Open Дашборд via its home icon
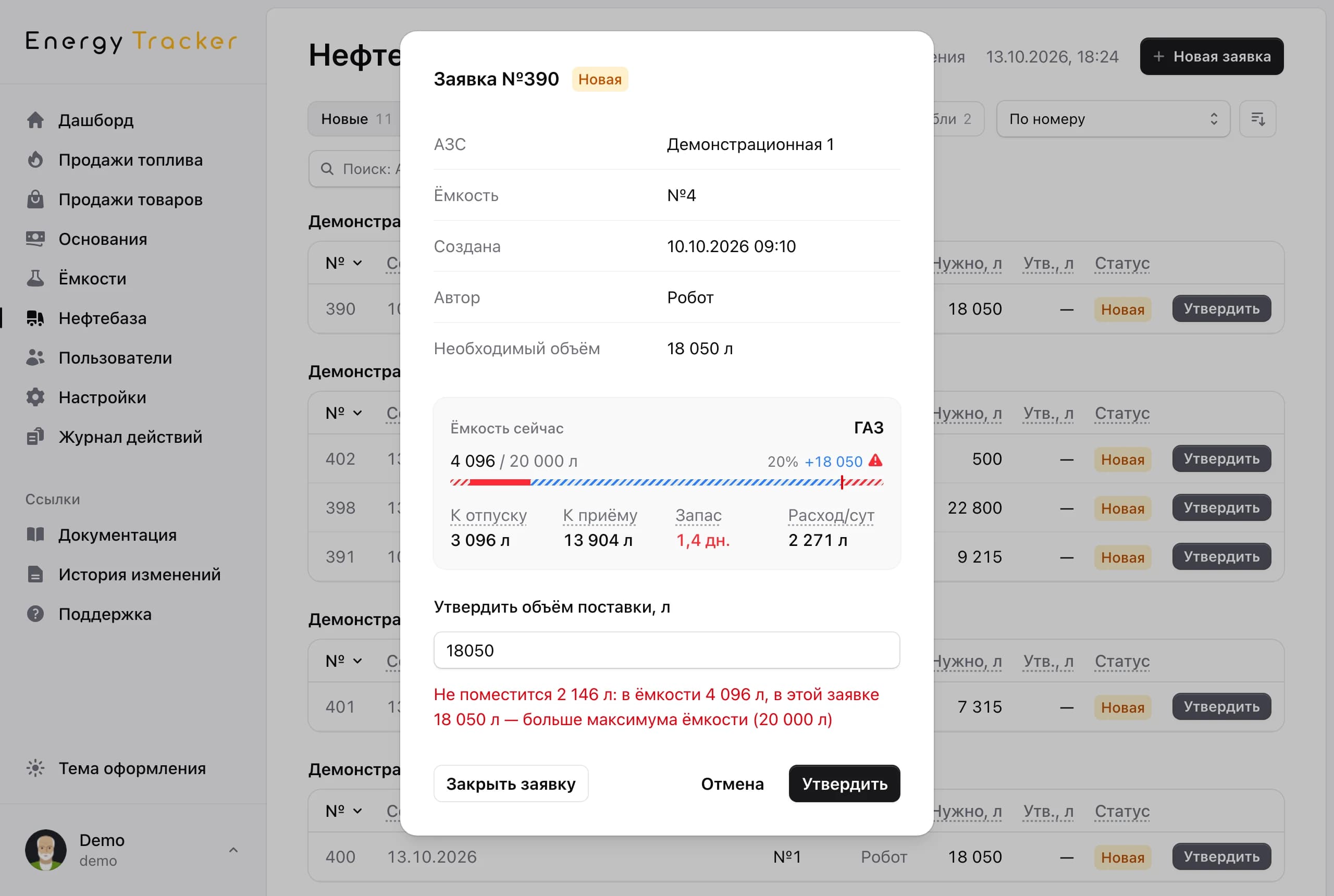1334x896 pixels. (x=35, y=120)
